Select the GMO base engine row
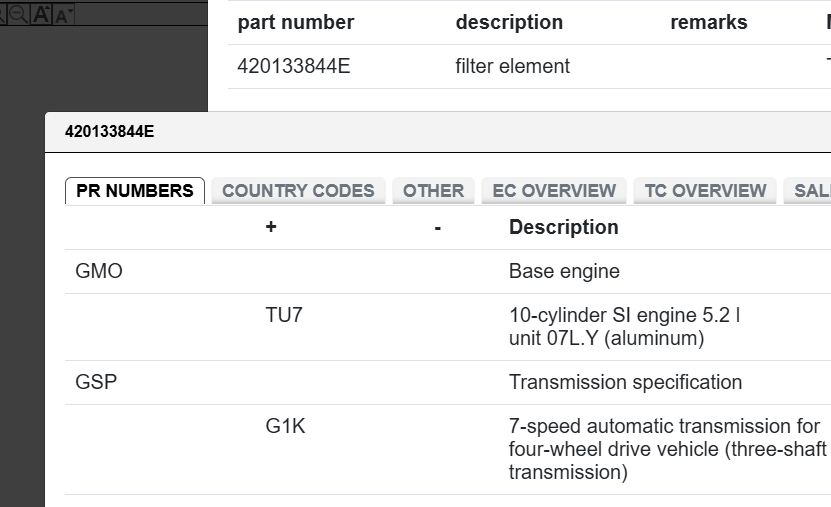The image size is (831, 507). pos(100,271)
